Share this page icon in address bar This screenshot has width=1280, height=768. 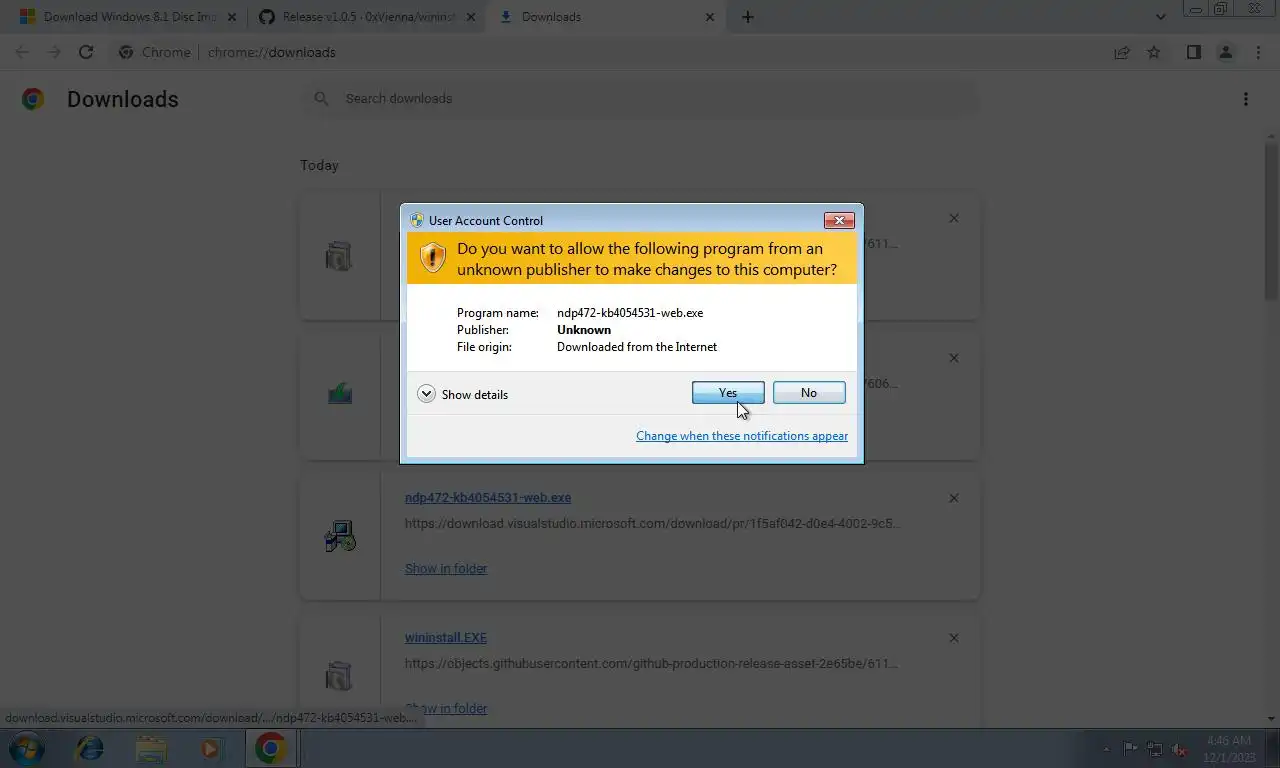pos(1122,52)
